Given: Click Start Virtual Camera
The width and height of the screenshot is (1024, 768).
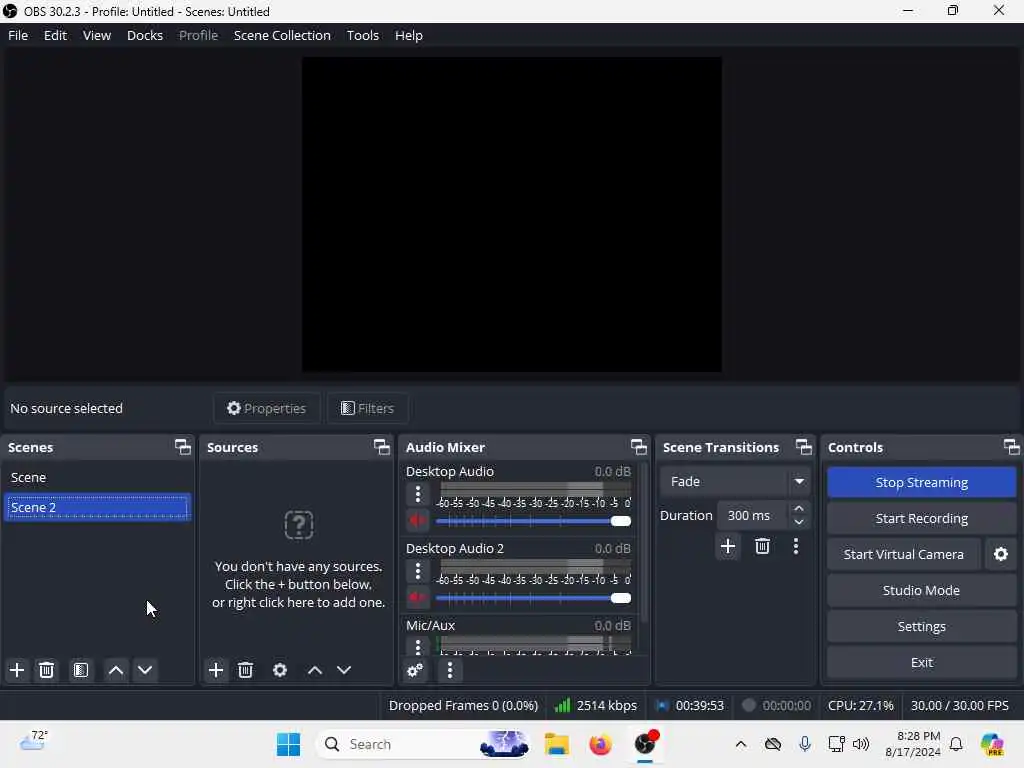Looking at the screenshot, I should point(903,554).
